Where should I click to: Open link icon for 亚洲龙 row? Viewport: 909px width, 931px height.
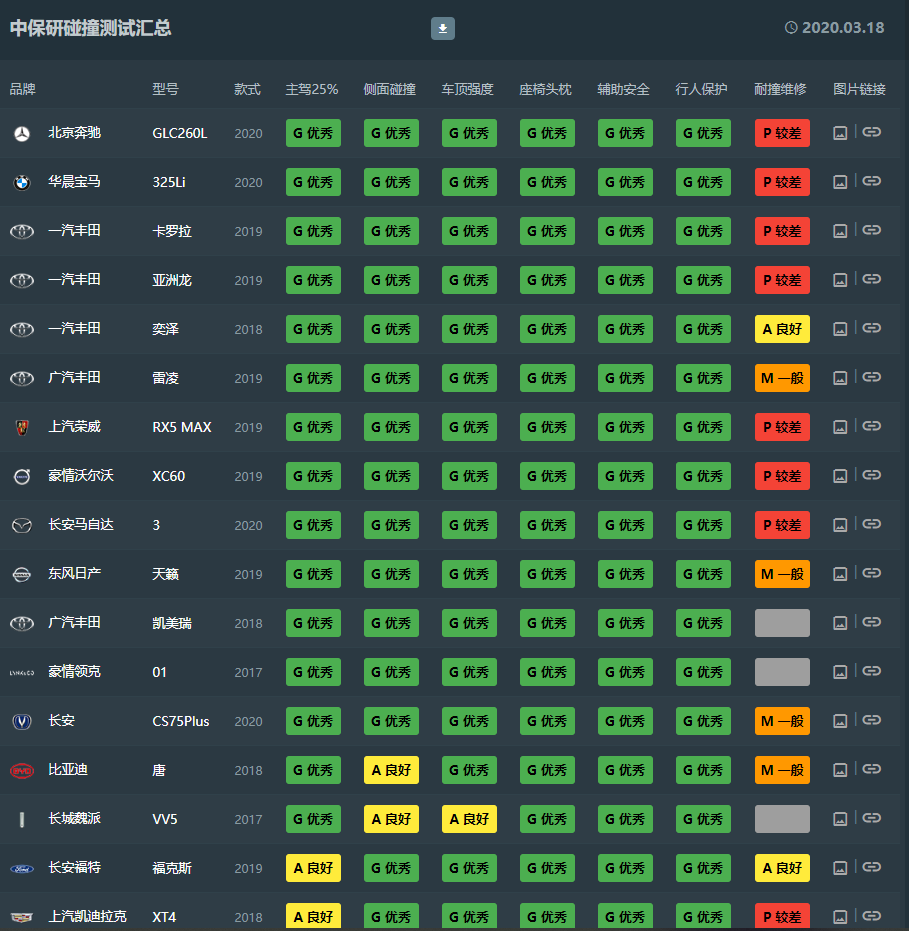872,278
